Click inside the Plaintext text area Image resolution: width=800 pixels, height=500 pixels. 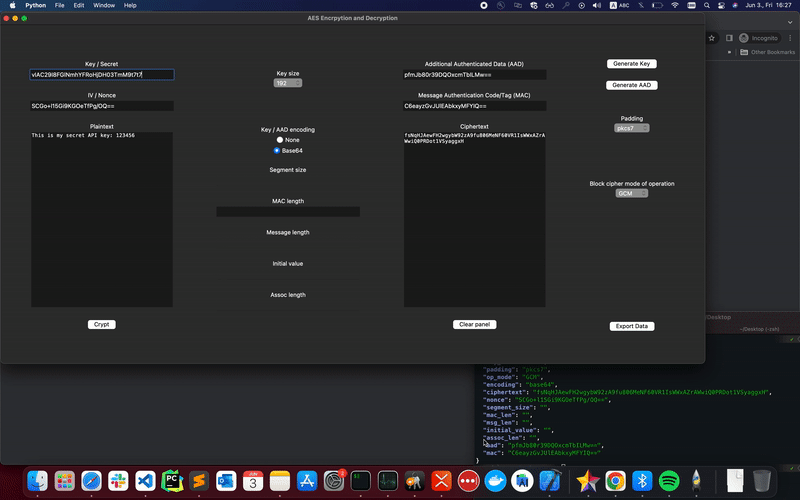point(102,219)
